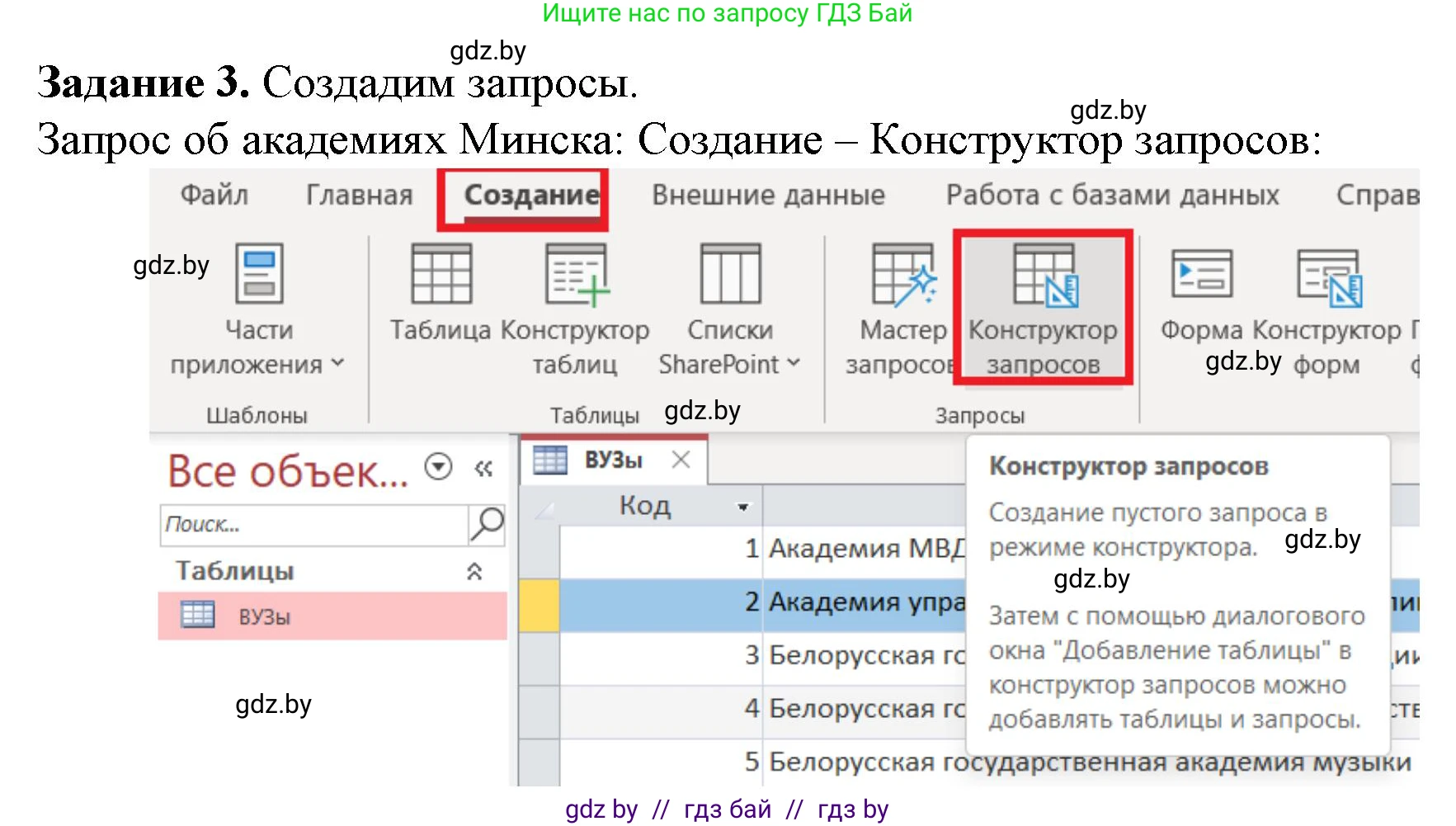This screenshot has width=1456, height=826.
Task: Switch to the Внешние данные ribbon tab
Action: tap(769, 195)
